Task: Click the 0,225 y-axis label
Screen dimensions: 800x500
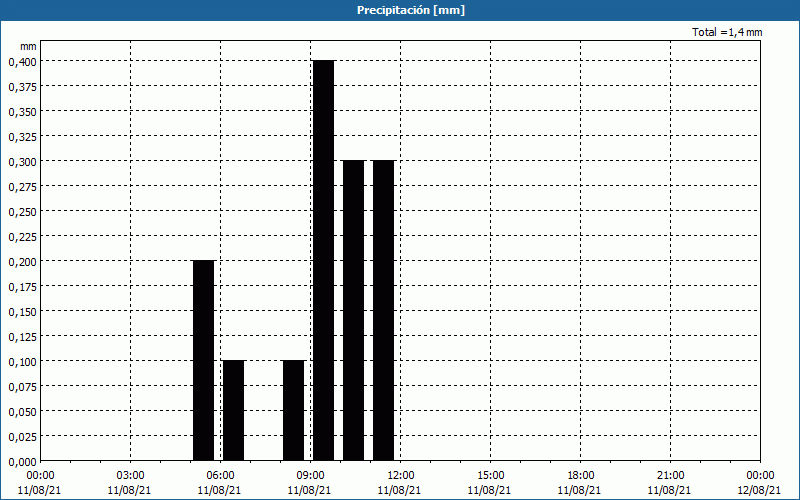Action: [22, 237]
